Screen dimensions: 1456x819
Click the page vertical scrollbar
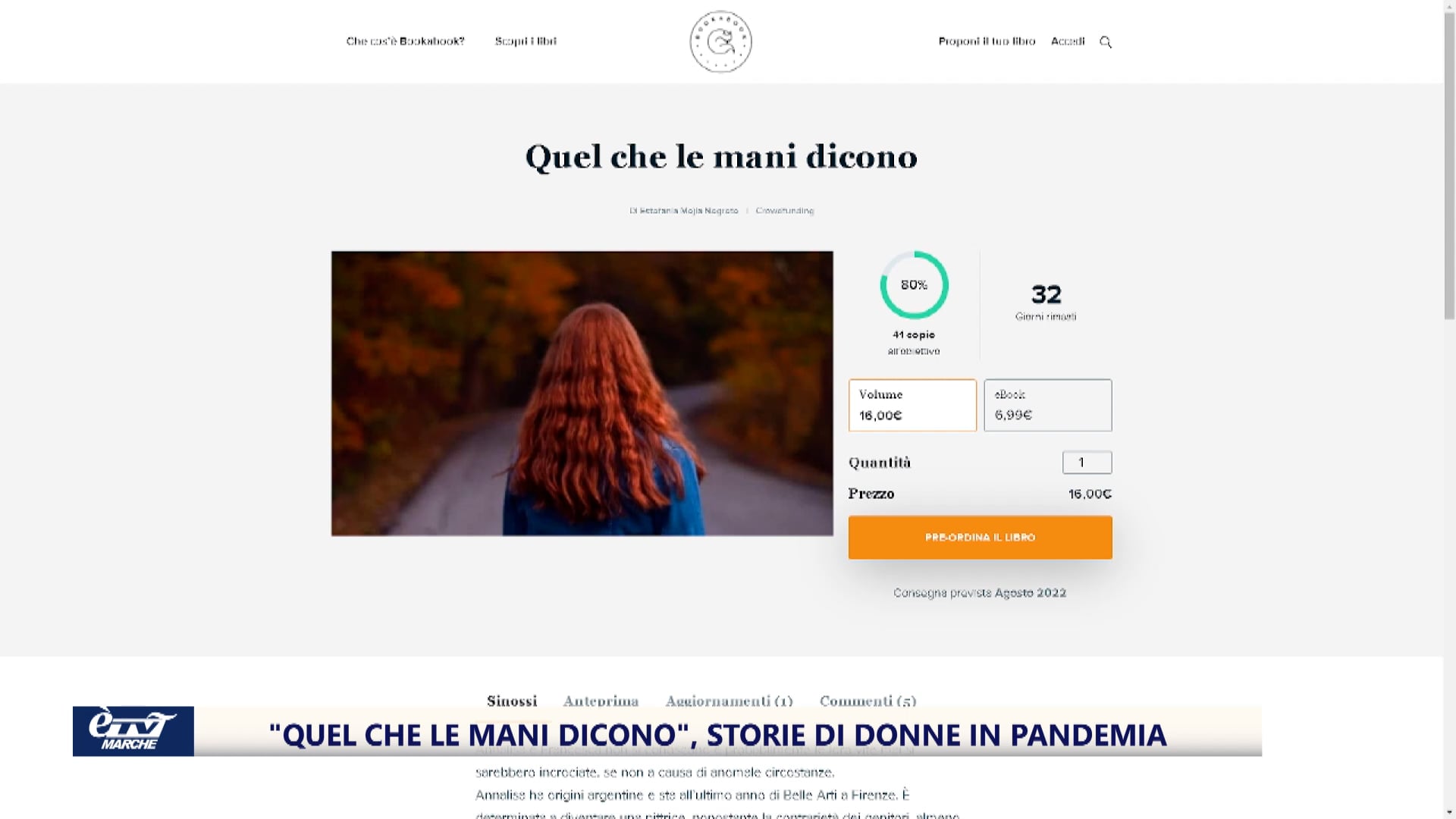click(x=1449, y=409)
